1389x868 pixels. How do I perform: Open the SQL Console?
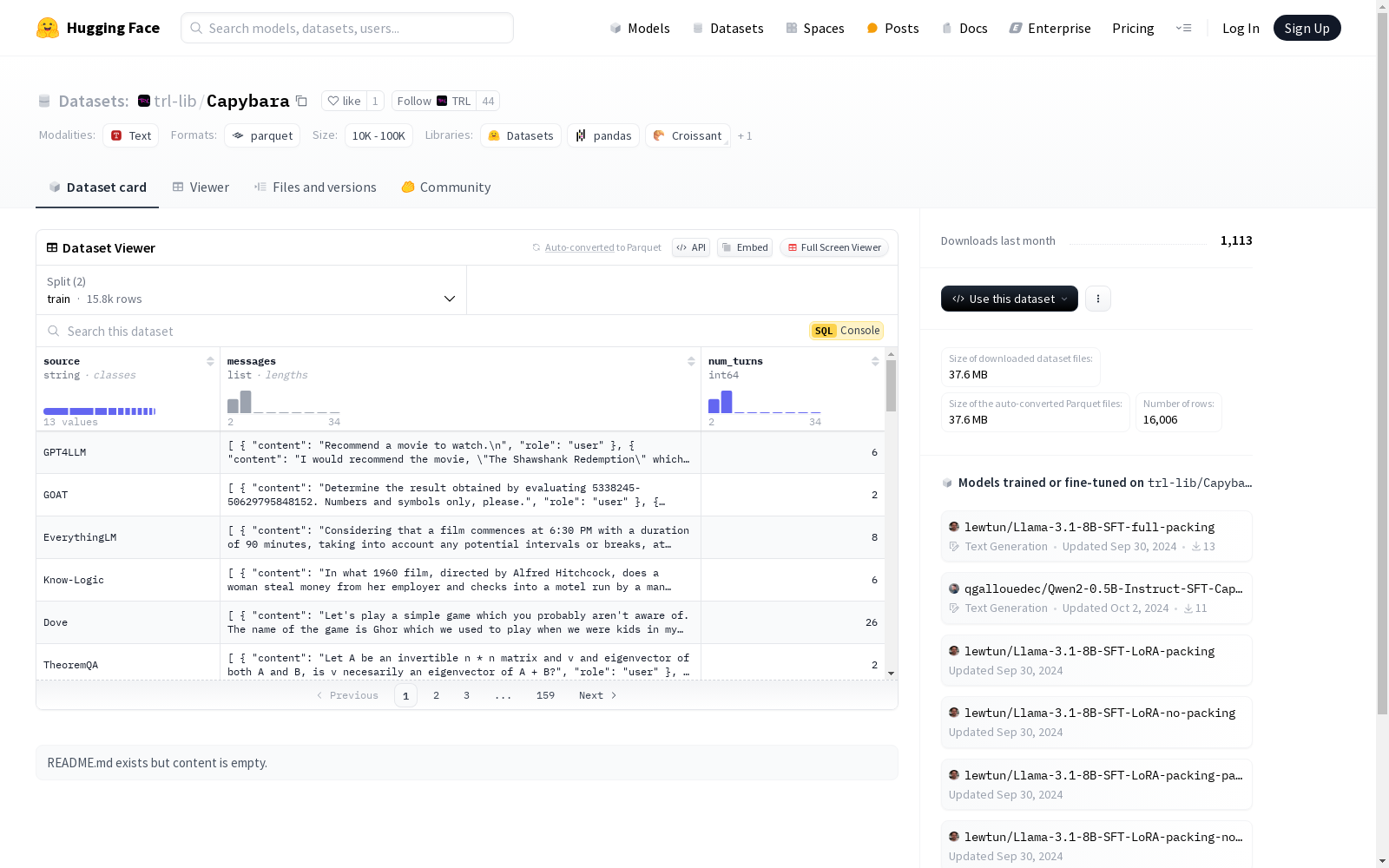[846, 331]
